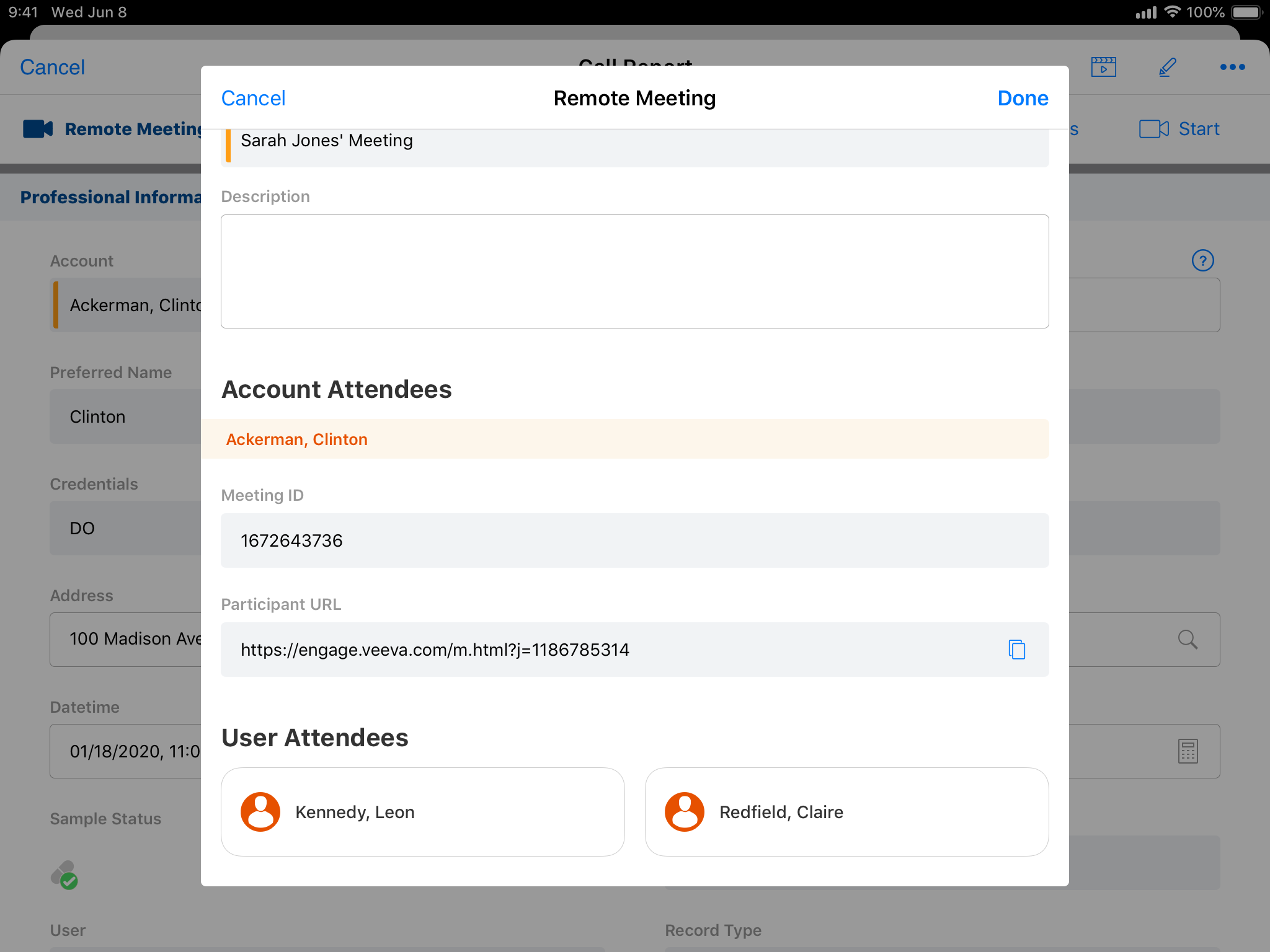Image resolution: width=1270 pixels, height=952 pixels.
Task: Tap the Meeting ID field 1672643736
Action: 634,540
